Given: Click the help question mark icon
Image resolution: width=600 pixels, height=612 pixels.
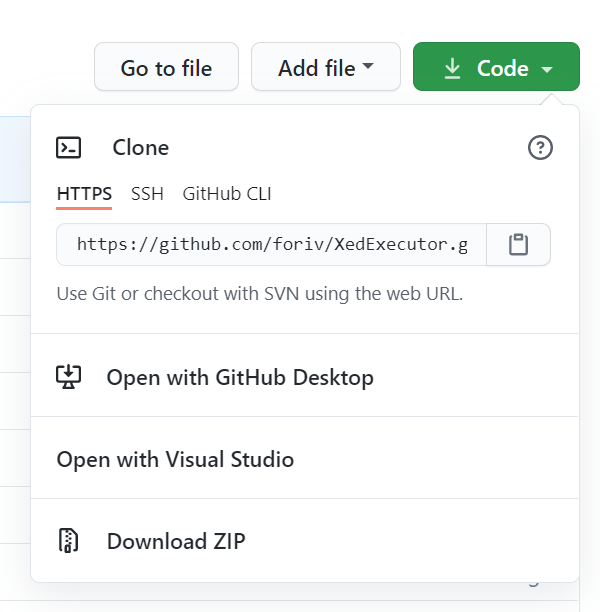Looking at the screenshot, I should [x=540, y=148].
